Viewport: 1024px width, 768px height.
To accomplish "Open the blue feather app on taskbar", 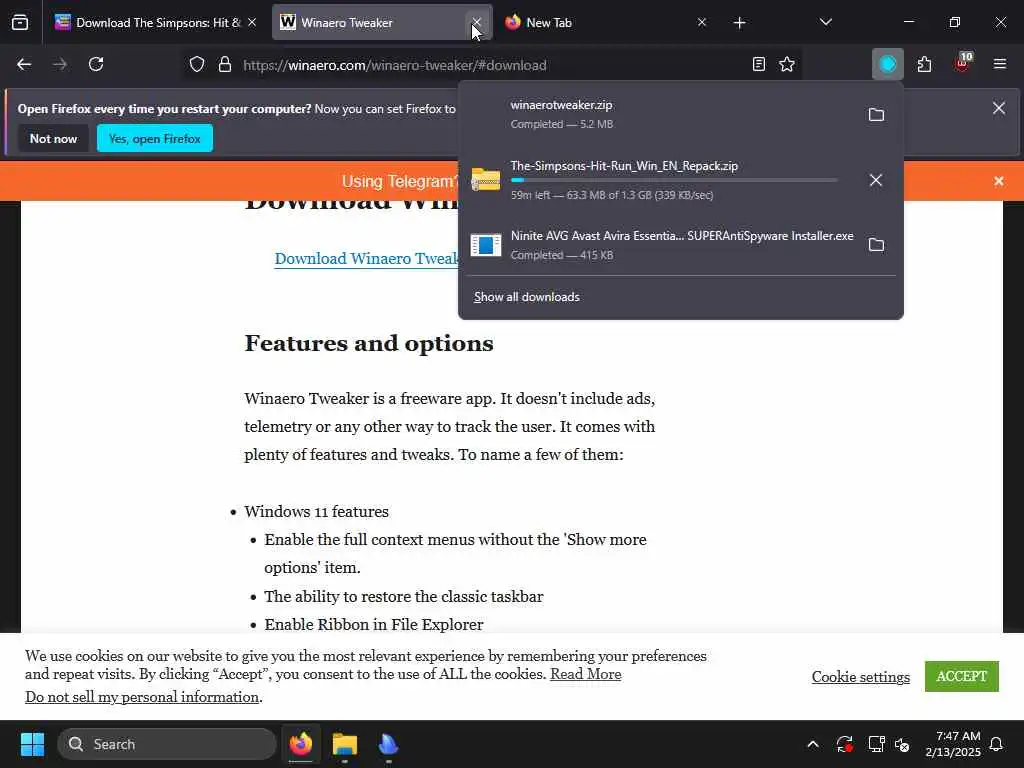I will coord(388,744).
